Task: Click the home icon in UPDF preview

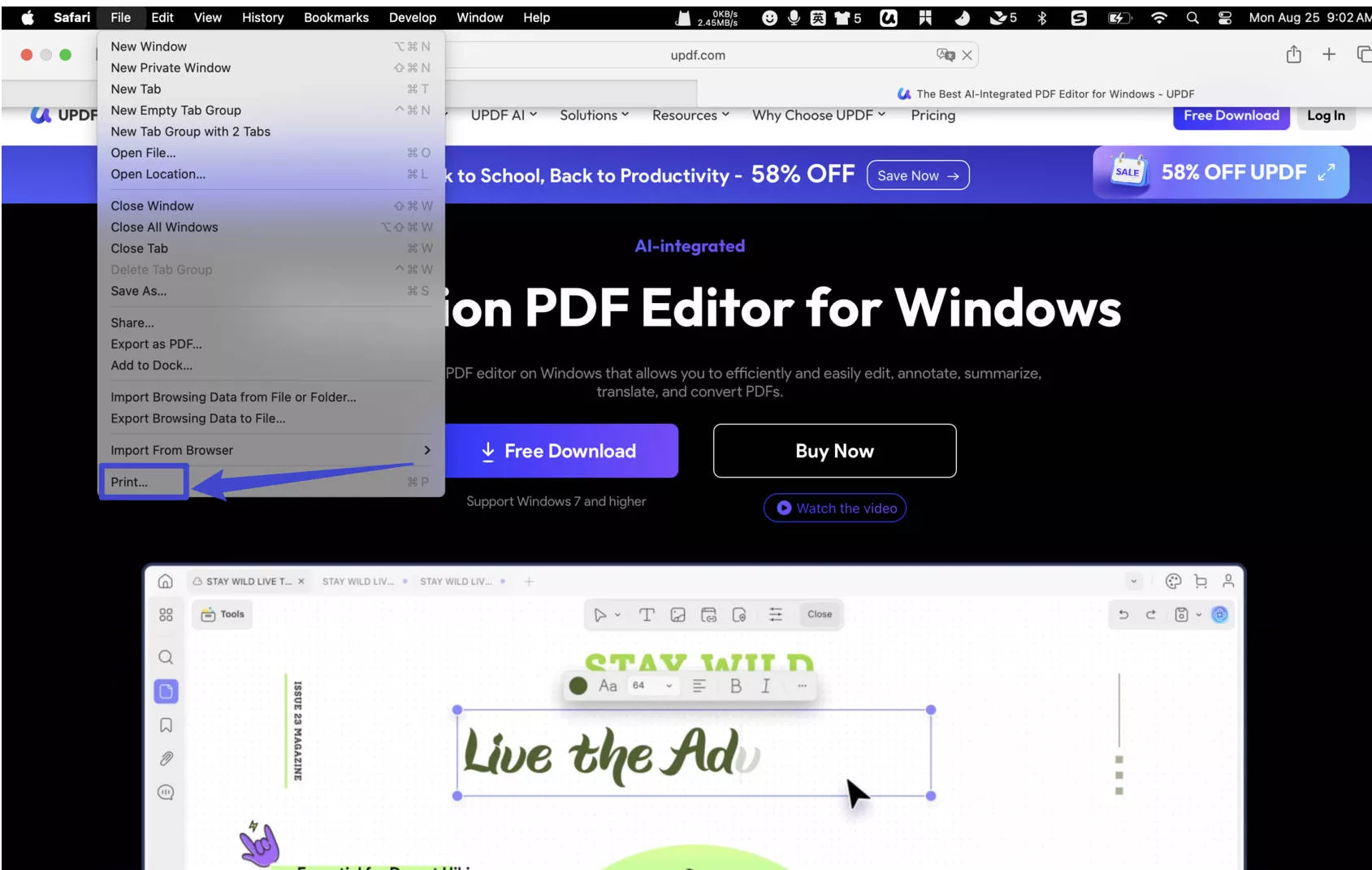Action: (166, 581)
